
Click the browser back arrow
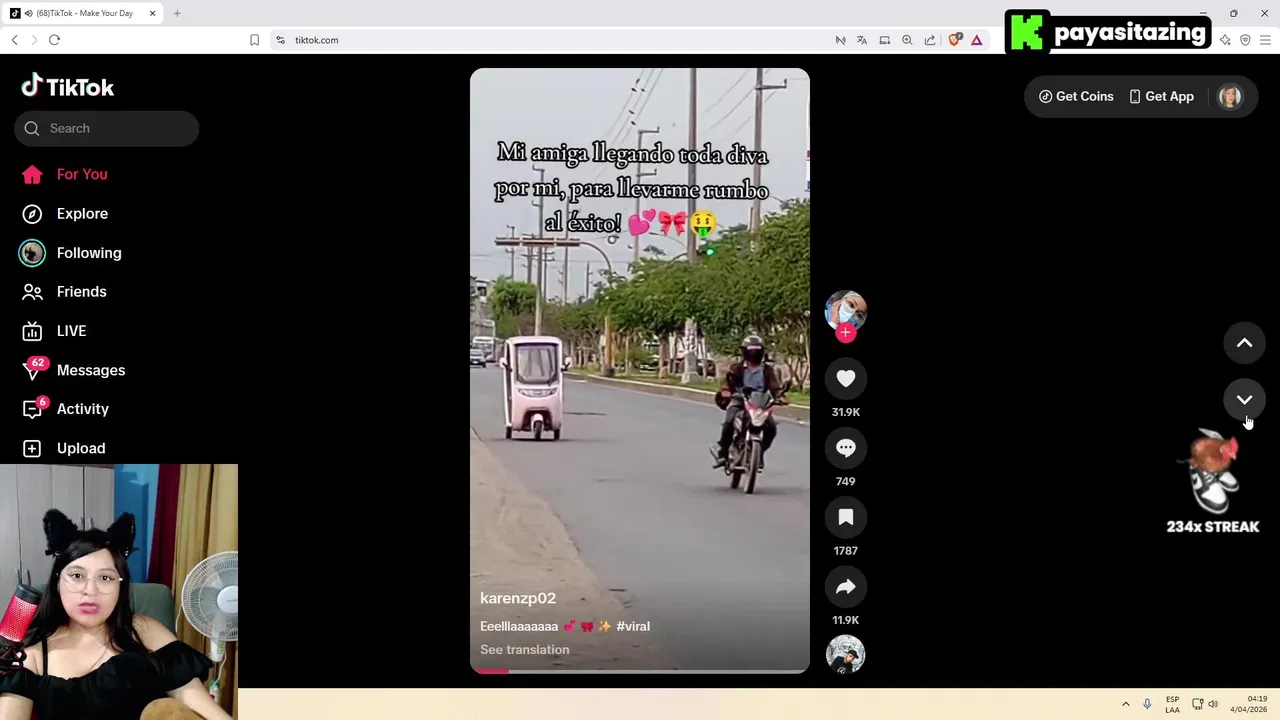point(14,40)
